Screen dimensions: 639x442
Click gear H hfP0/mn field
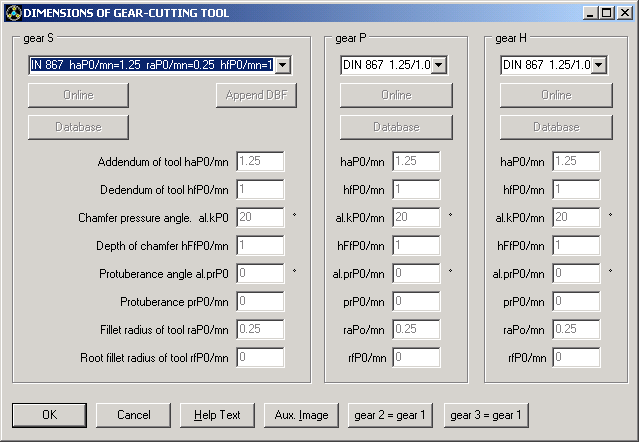(576, 189)
